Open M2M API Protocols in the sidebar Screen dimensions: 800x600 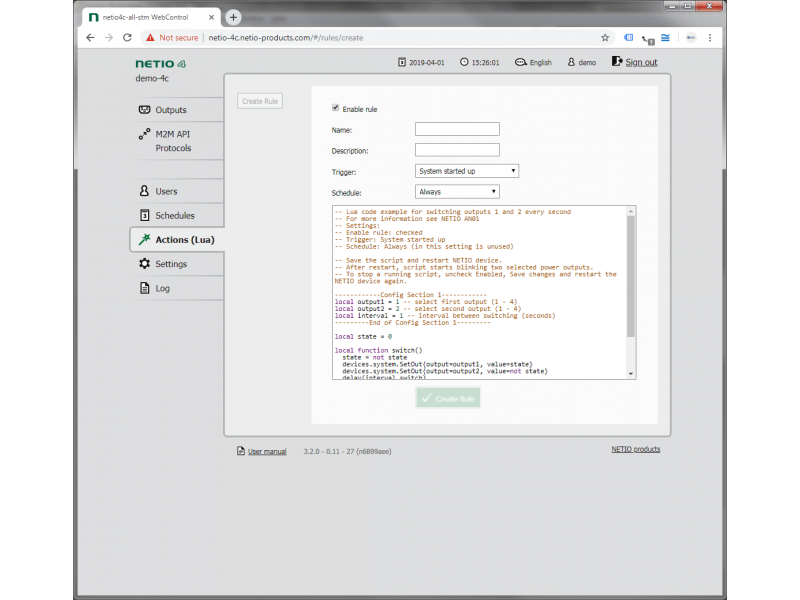[177, 141]
